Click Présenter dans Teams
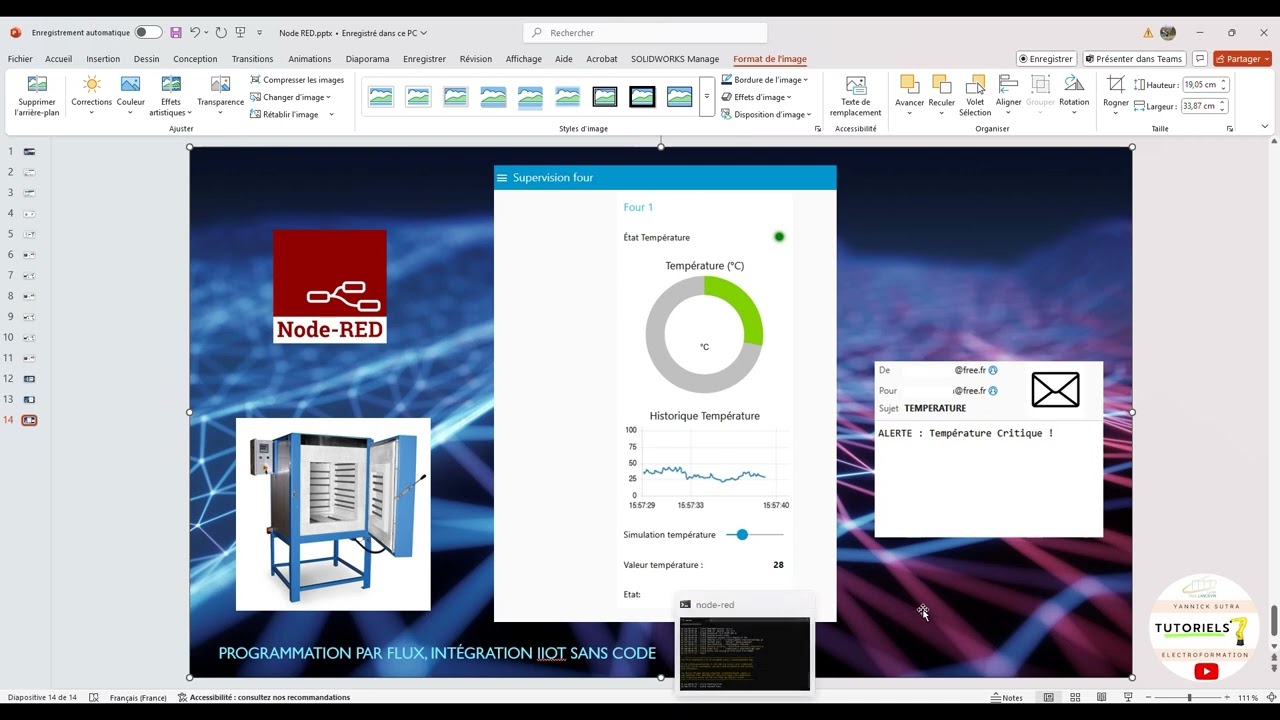 1134,59
